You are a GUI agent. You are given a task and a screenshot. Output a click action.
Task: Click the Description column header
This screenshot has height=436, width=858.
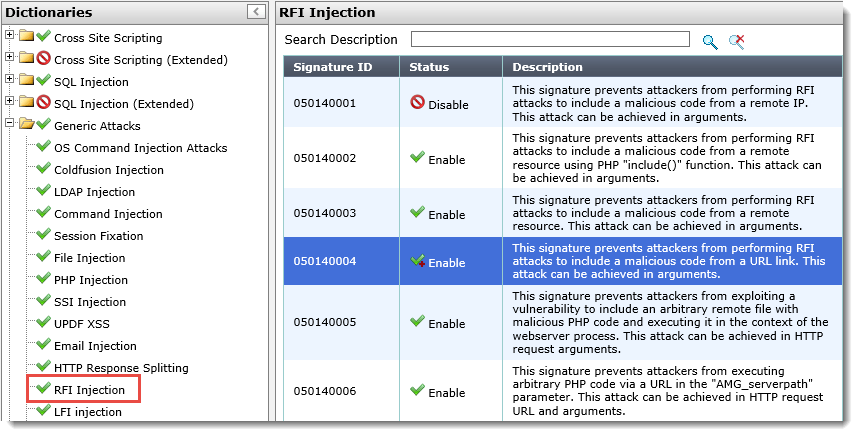[548, 67]
